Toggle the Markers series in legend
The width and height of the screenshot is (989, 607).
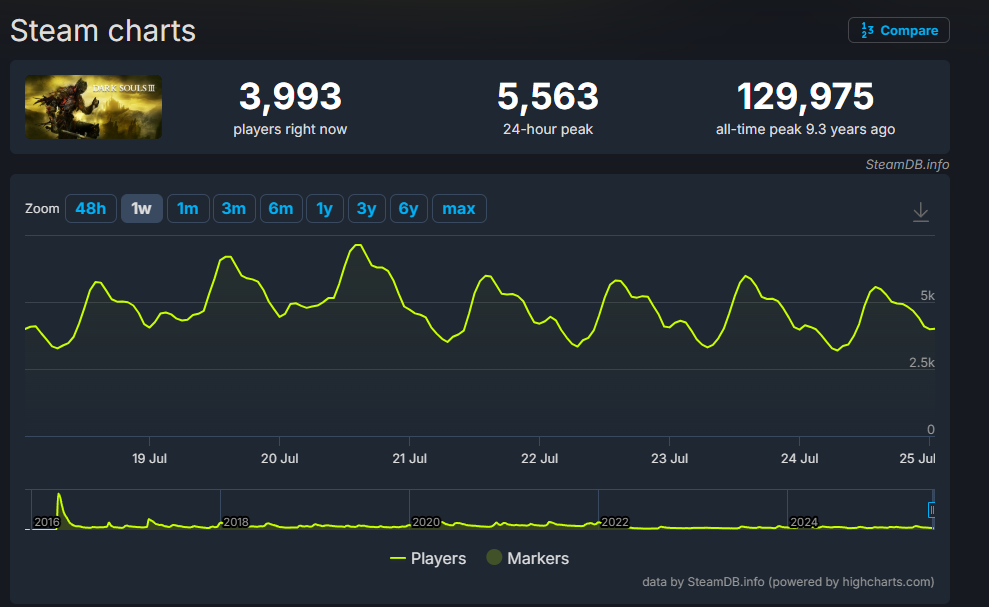(x=527, y=558)
